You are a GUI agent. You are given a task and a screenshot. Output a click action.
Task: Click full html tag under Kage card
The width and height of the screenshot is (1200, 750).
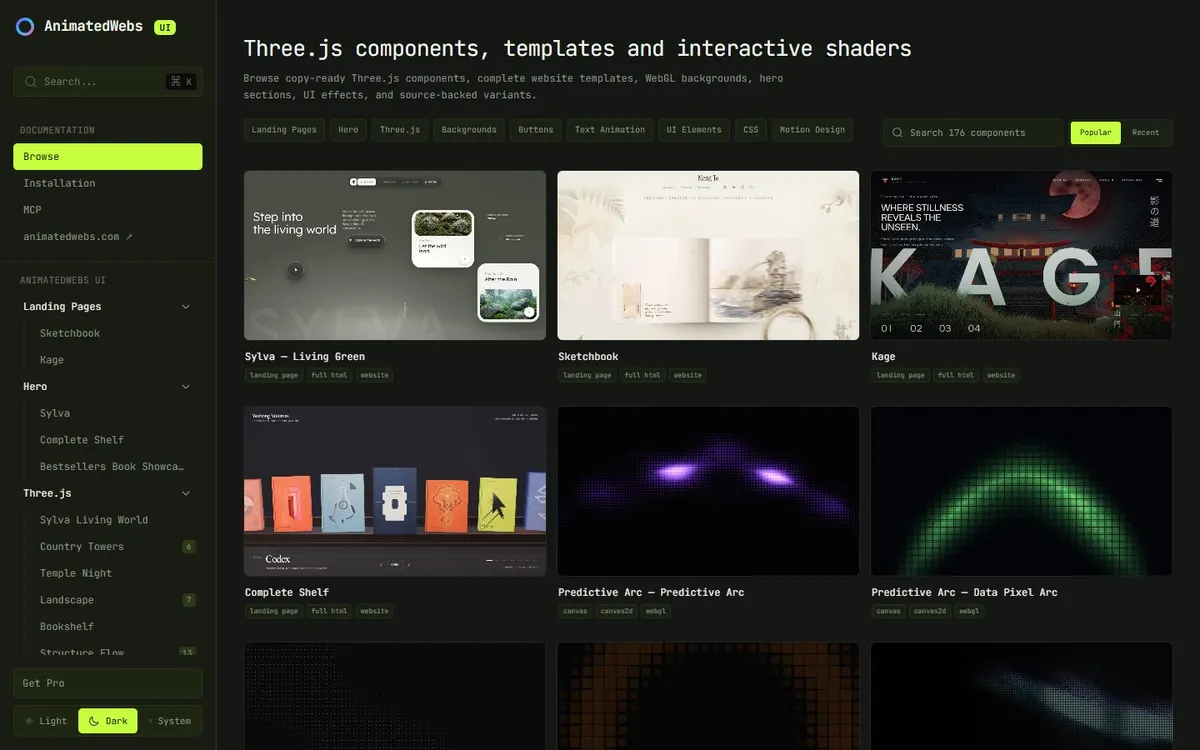coord(956,376)
